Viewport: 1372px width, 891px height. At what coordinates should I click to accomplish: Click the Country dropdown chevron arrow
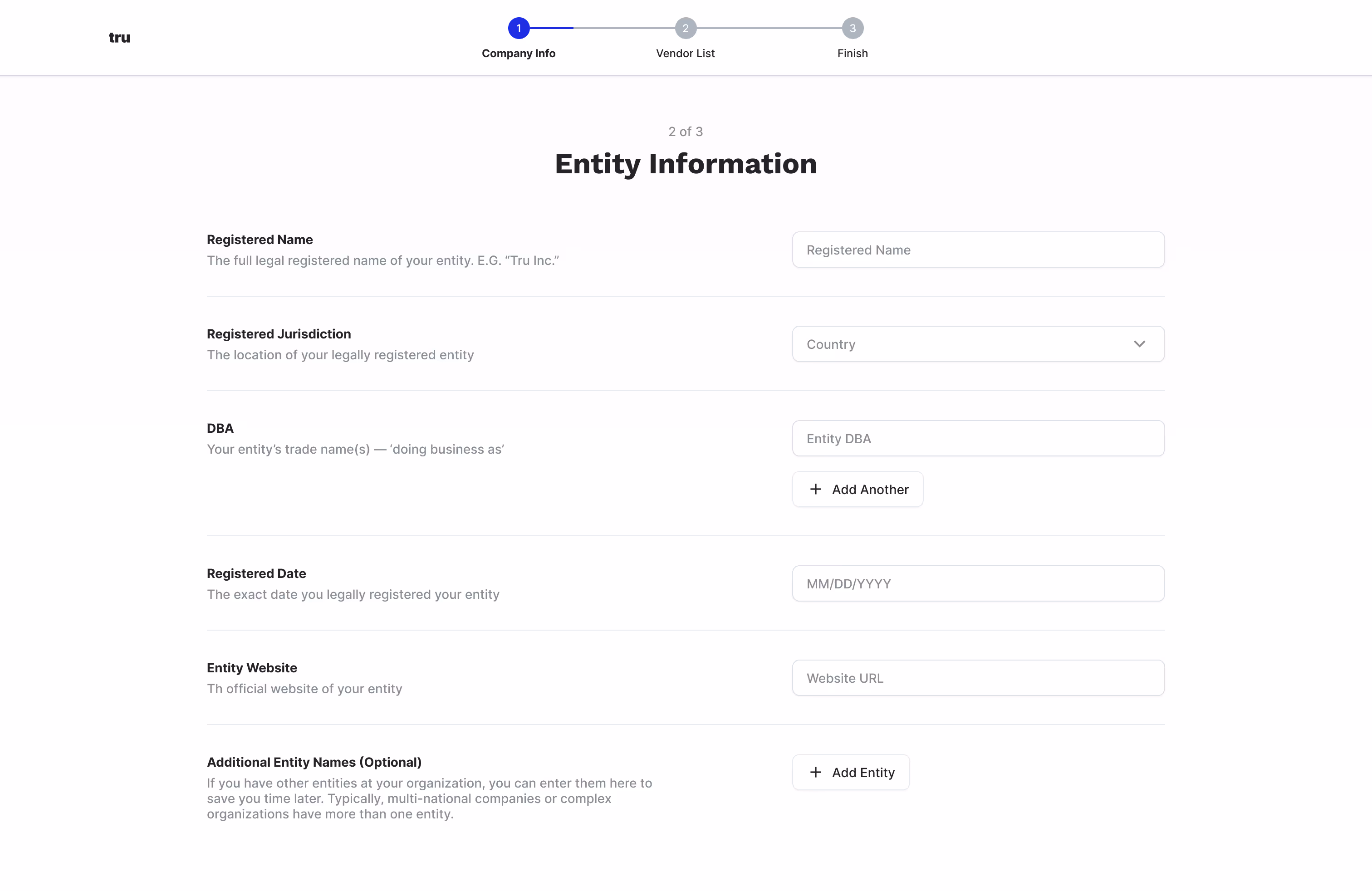[x=1139, y=344]
